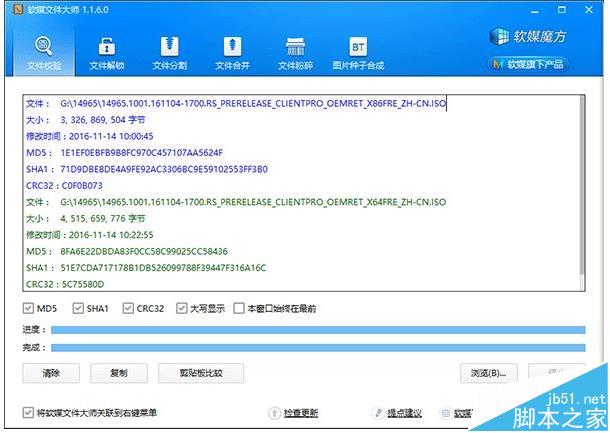Screen dimensions: 610x433
Task: Click MD5 value 1E1EF0EBFB9B8FC970C457107AA5624F
Action: (142, 153)
